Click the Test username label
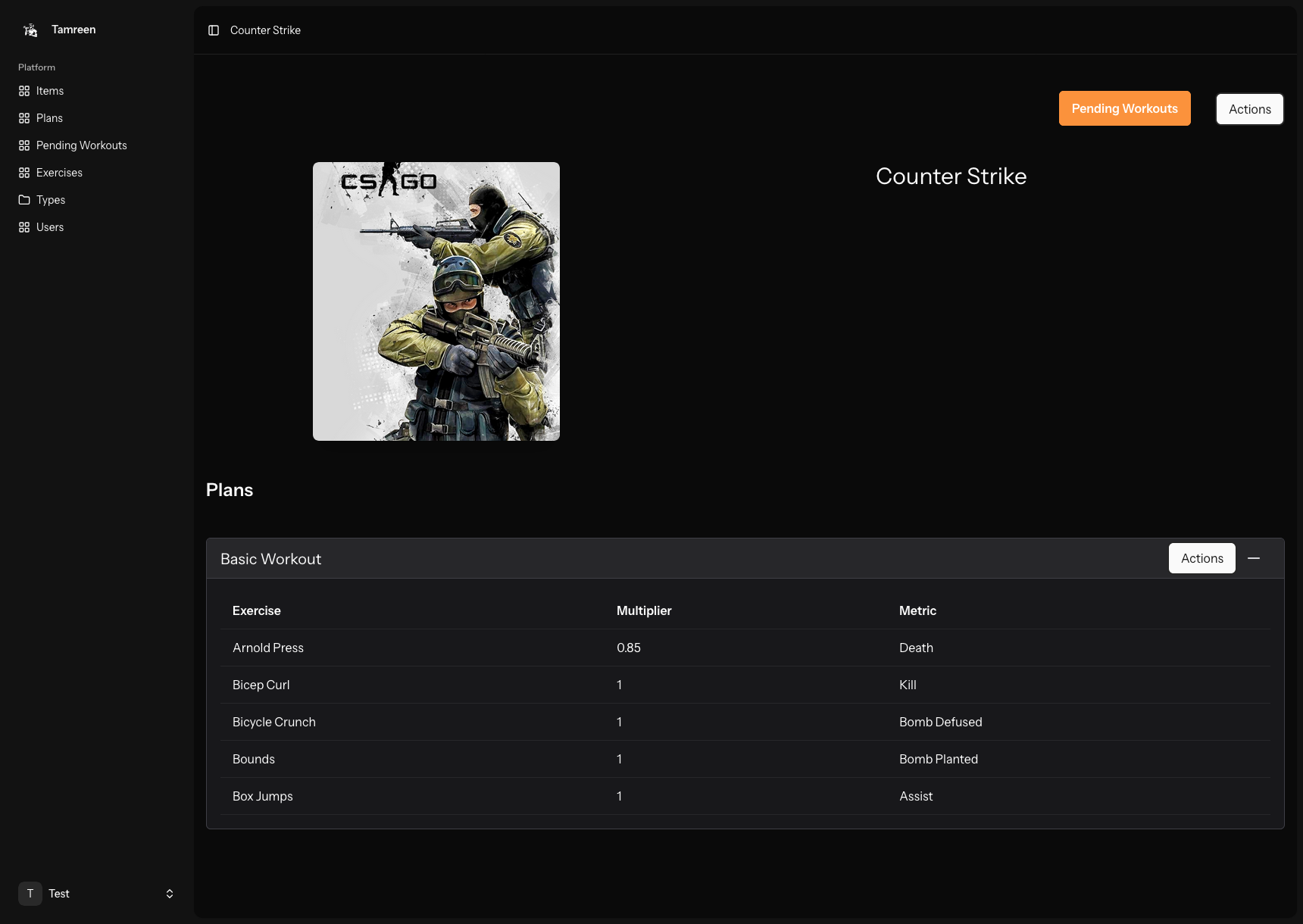This screenshot has height=924, width=1303. coord(59,894)
